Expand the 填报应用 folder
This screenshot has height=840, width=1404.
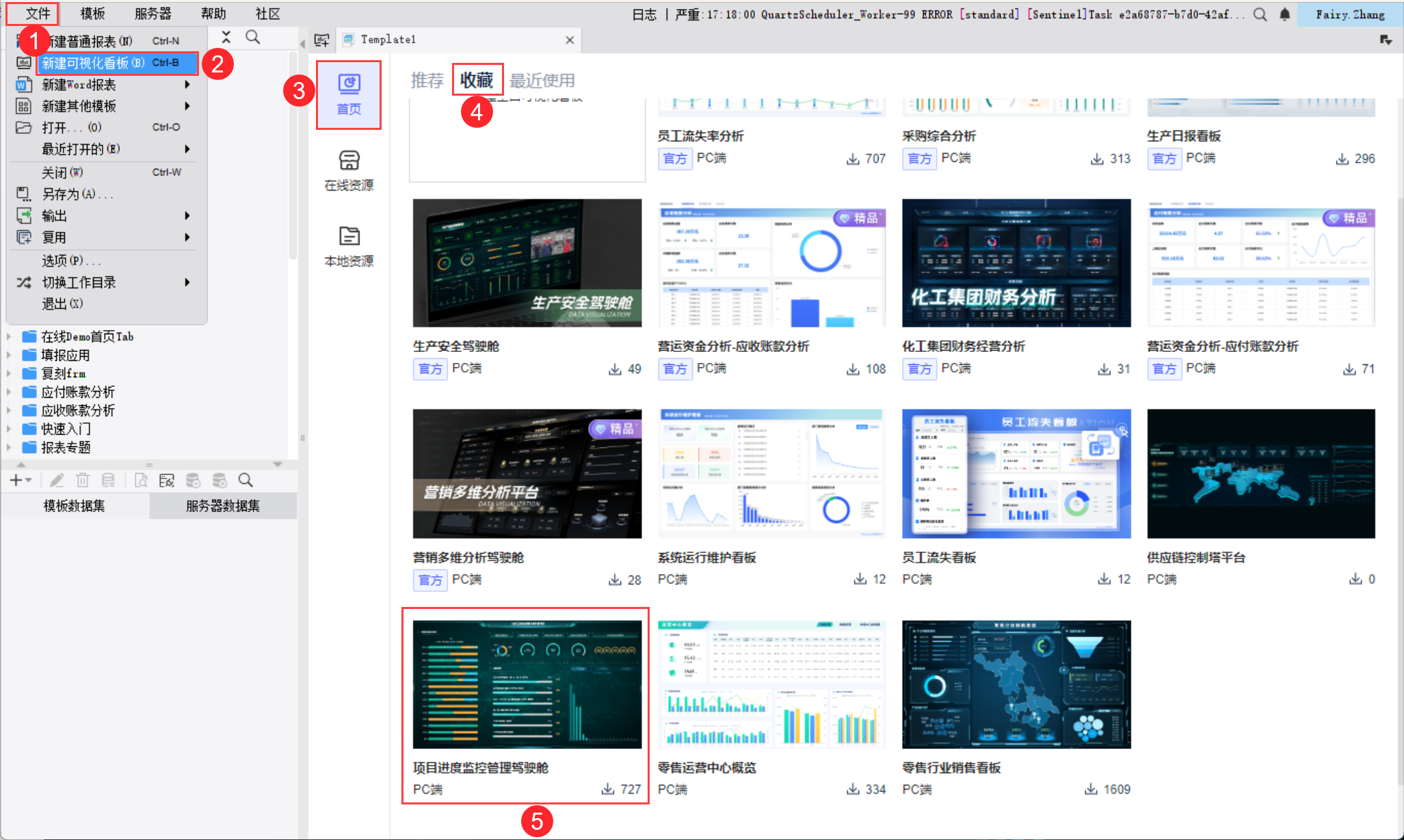(x=9, y=355)
